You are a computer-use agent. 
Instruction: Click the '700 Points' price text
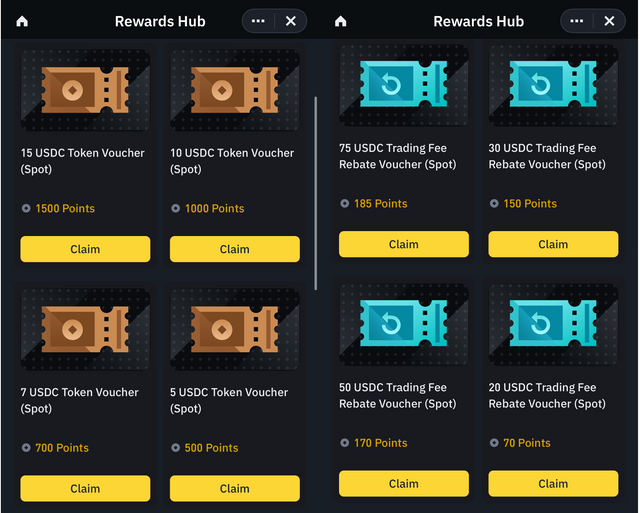(62, 448)
